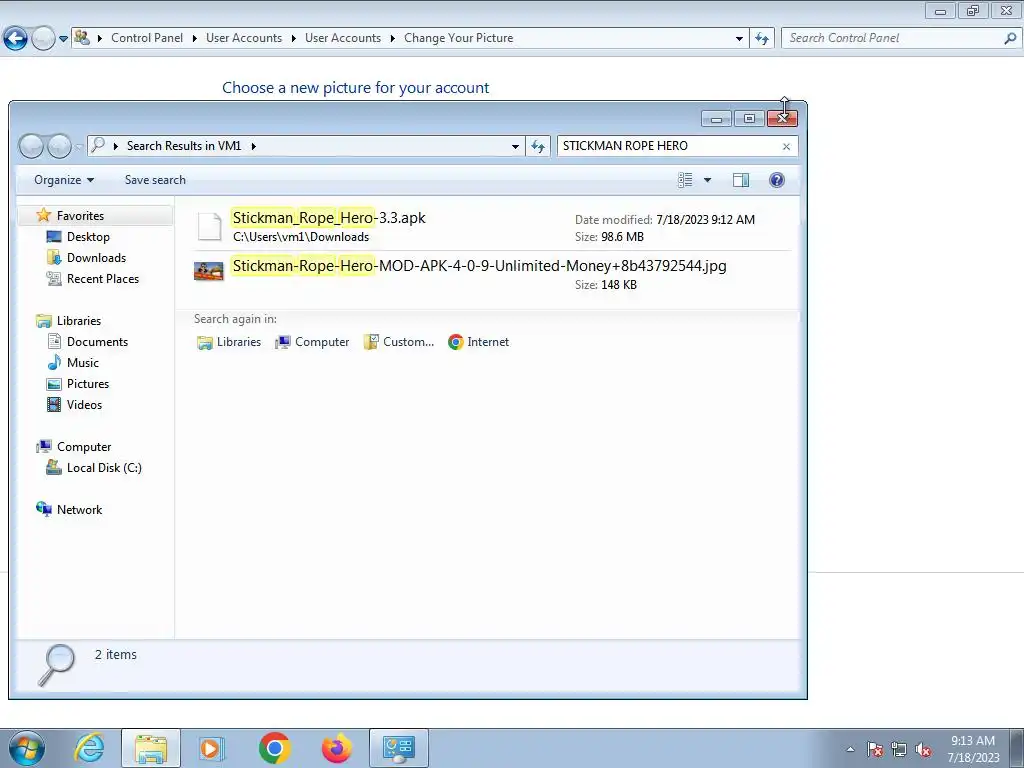Open address bar history dropdown in Explorer

(x=515, y=146)
